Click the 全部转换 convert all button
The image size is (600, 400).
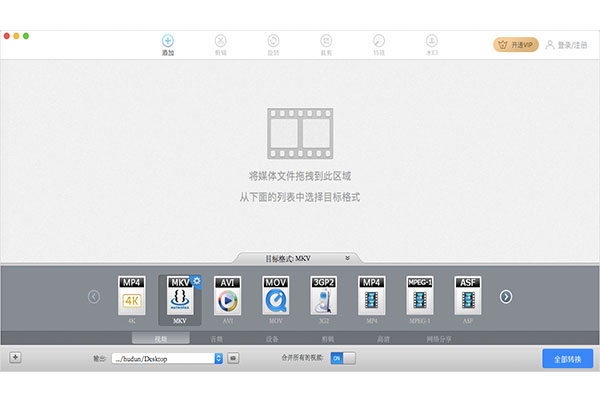click(567, 358)
